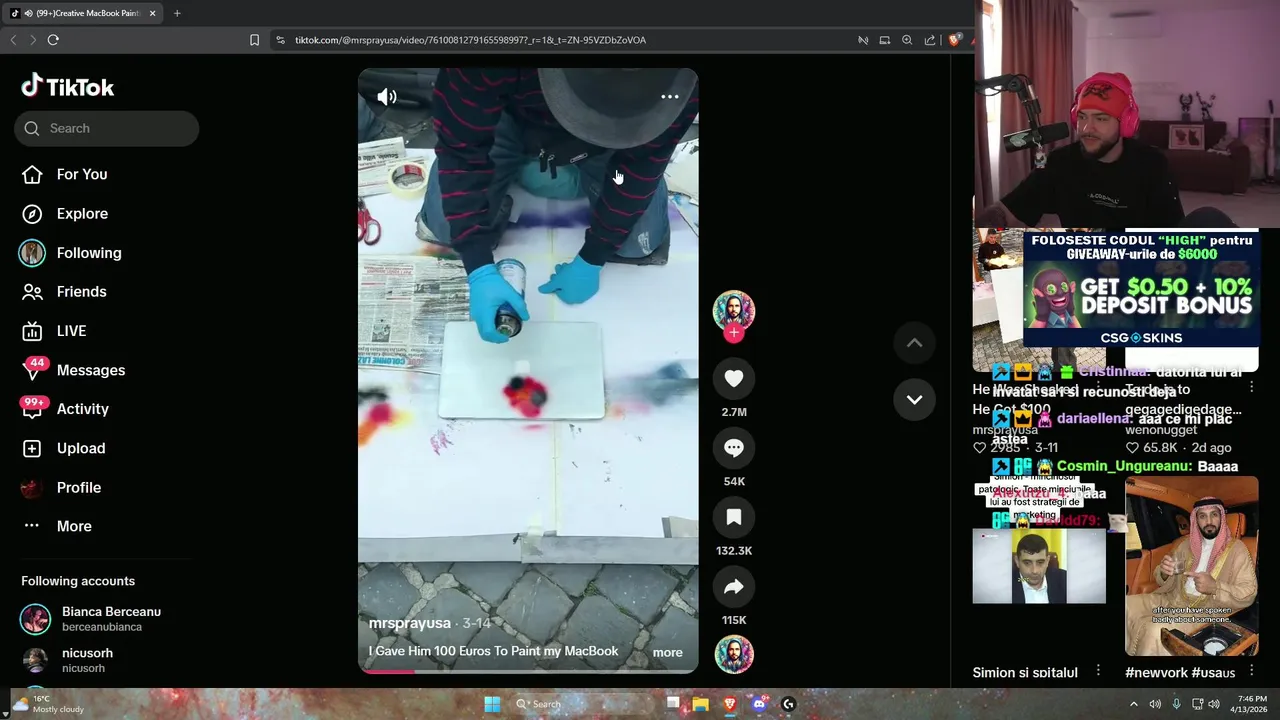Open Brave browser from the taskbar
Screen dimensions: 1280x720
pos(730,704)
